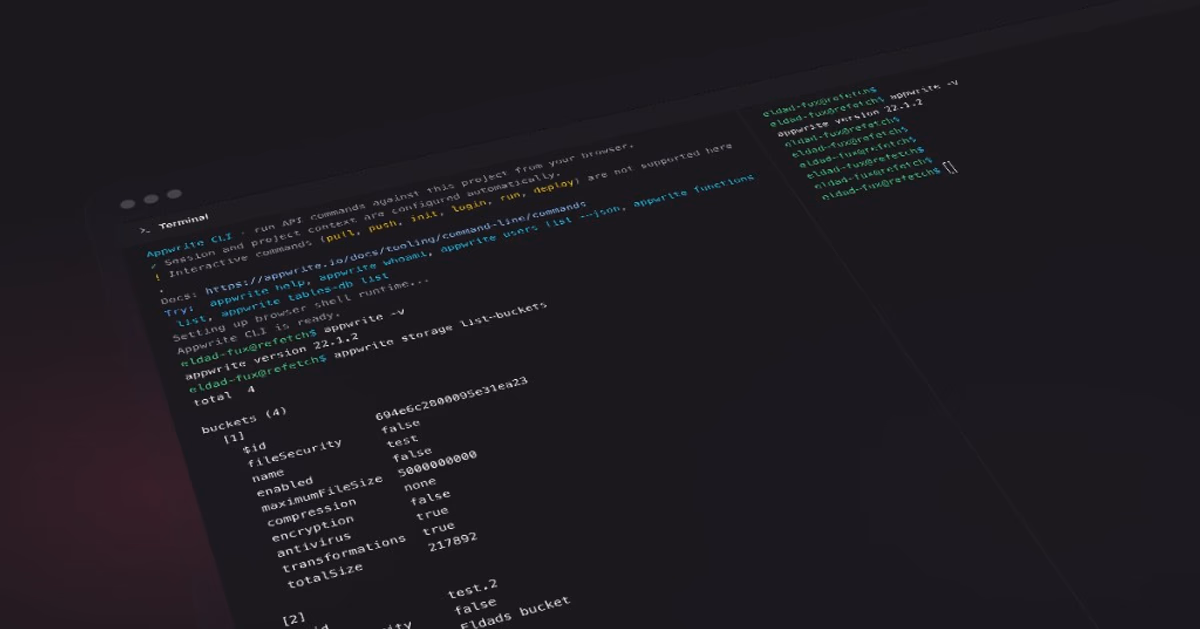The image size is (1200, 629).
Task: Click the 217892 value
Action: [x=452, y=543]
